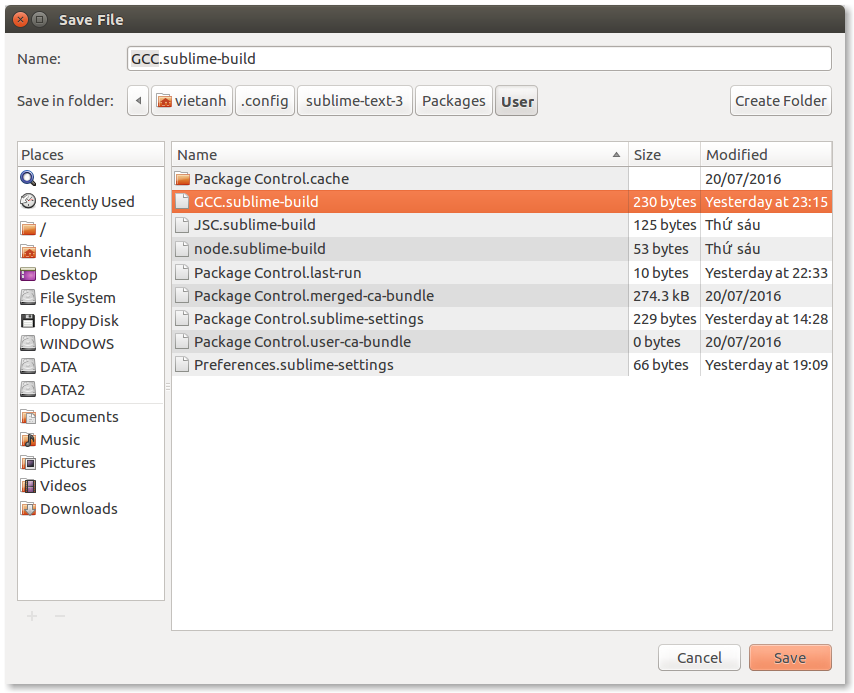This screenshot has width=854, height=693.
Task: Click the Music folder icon
Action: (x=30, y=439)
